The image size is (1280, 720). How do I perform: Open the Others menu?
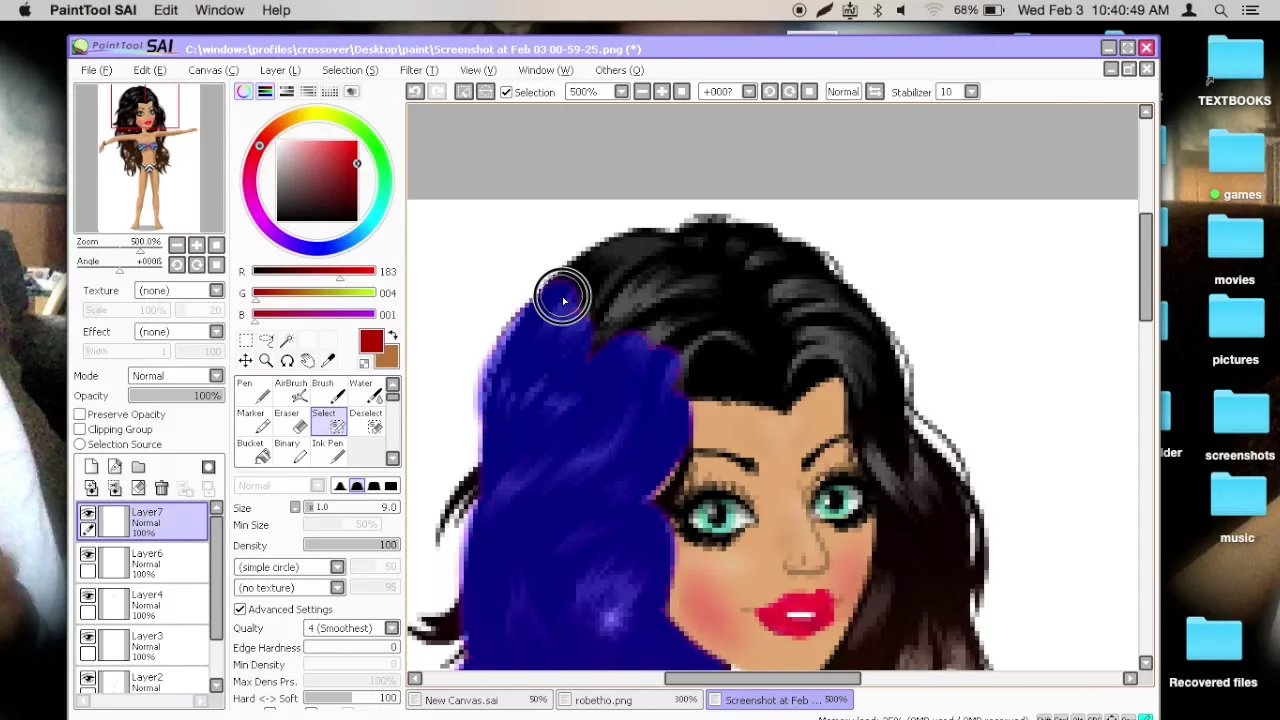(x=619, y=70)
